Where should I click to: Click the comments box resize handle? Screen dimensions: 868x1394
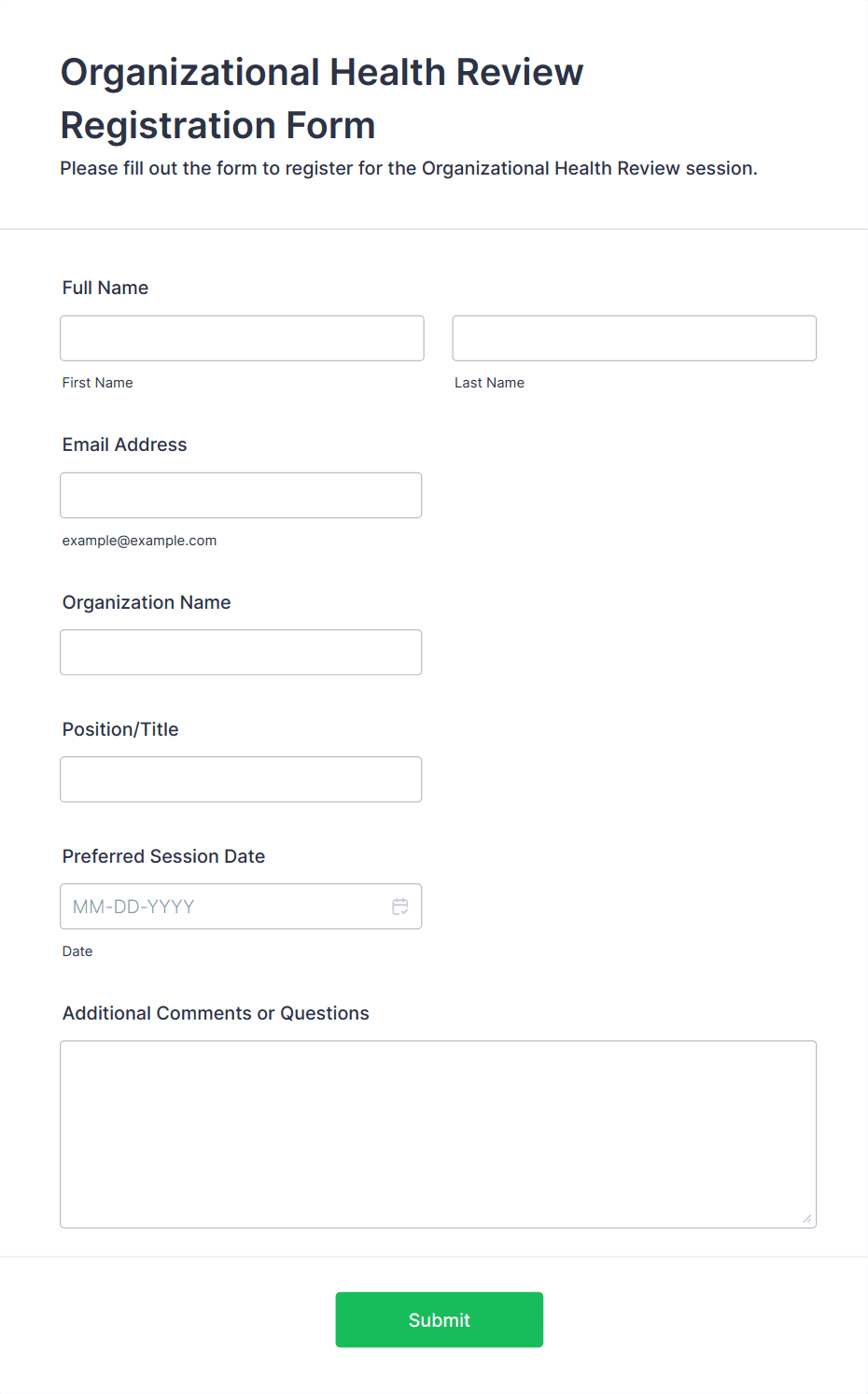click(x=806, y=1218)
